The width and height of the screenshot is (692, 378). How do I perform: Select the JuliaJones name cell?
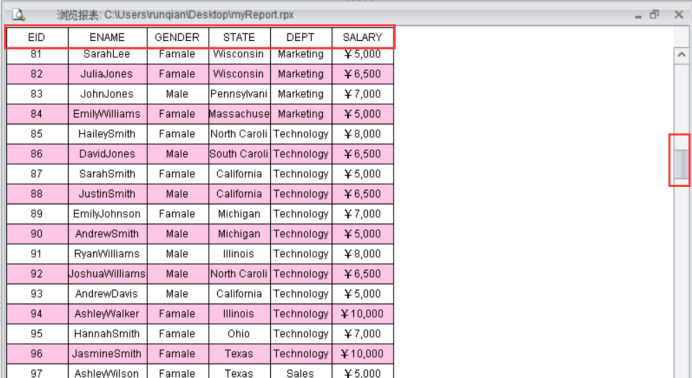pyautogui.click(x=108, y=74)
